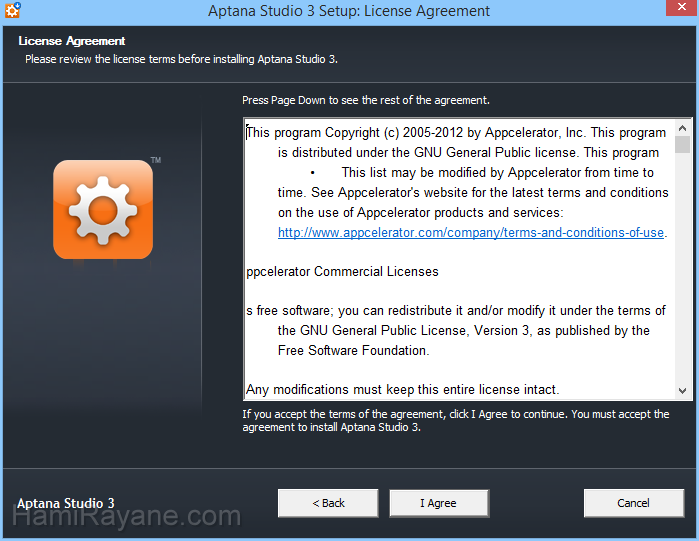This screenshot has height=541, width=699.
Task: Open the Appcelerator terms-and-conditions link
Action: tap(471, 233)
